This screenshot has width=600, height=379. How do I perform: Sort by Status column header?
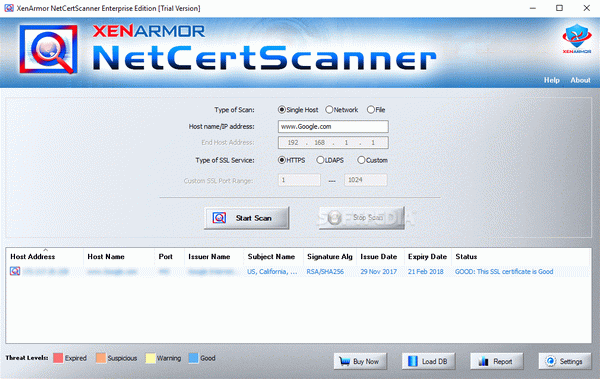[x=520, y=257]
